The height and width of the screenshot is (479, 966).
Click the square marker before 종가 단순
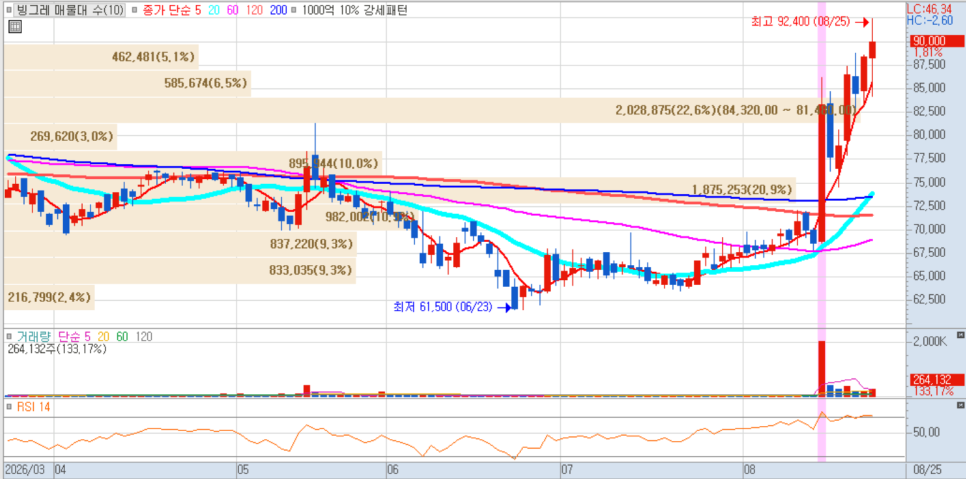click(136, 10)
